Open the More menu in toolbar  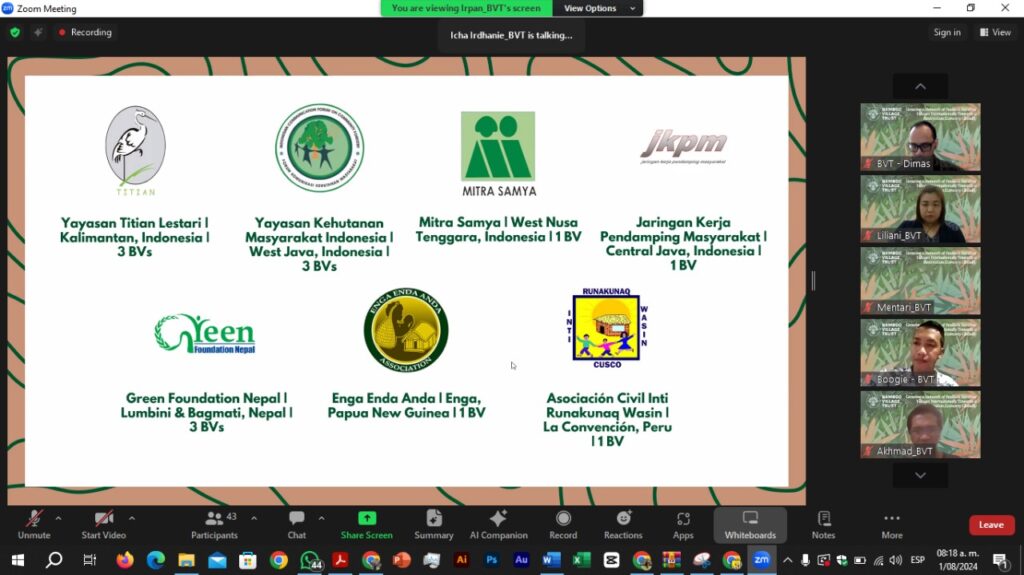click(x=891, y=525)
